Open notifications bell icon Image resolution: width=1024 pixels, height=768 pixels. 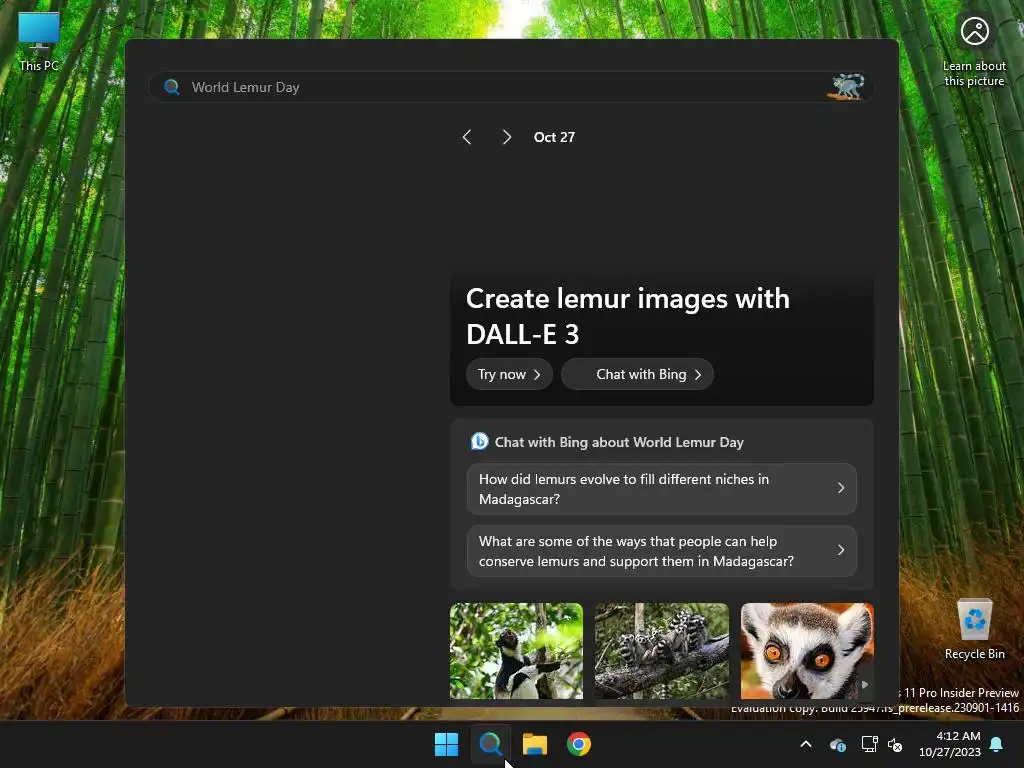997,744
